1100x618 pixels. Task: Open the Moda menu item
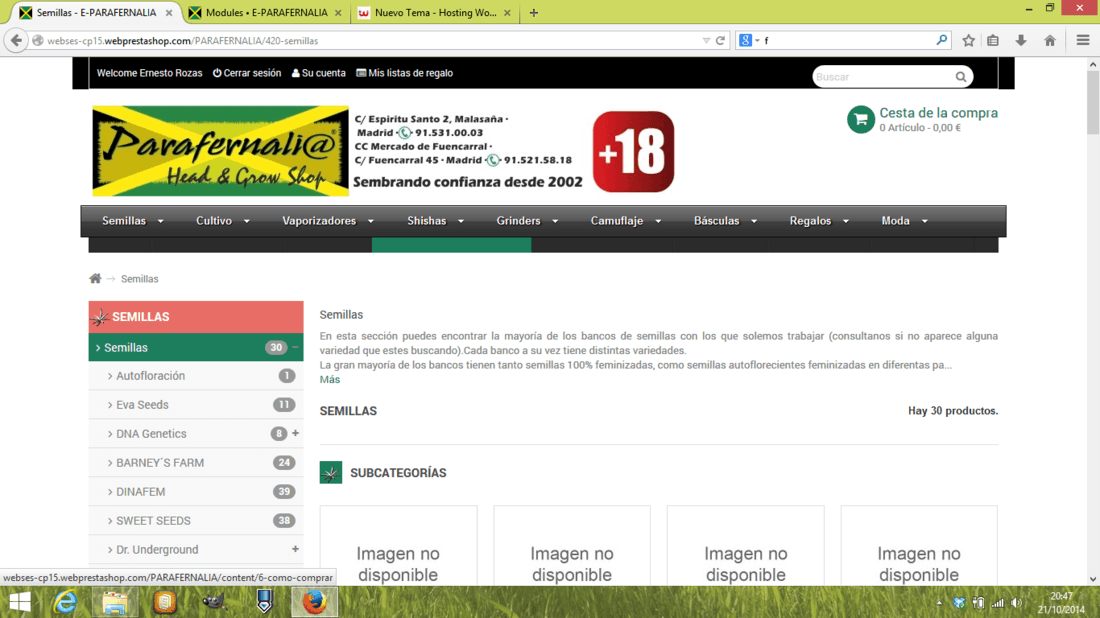pos(895,221)
